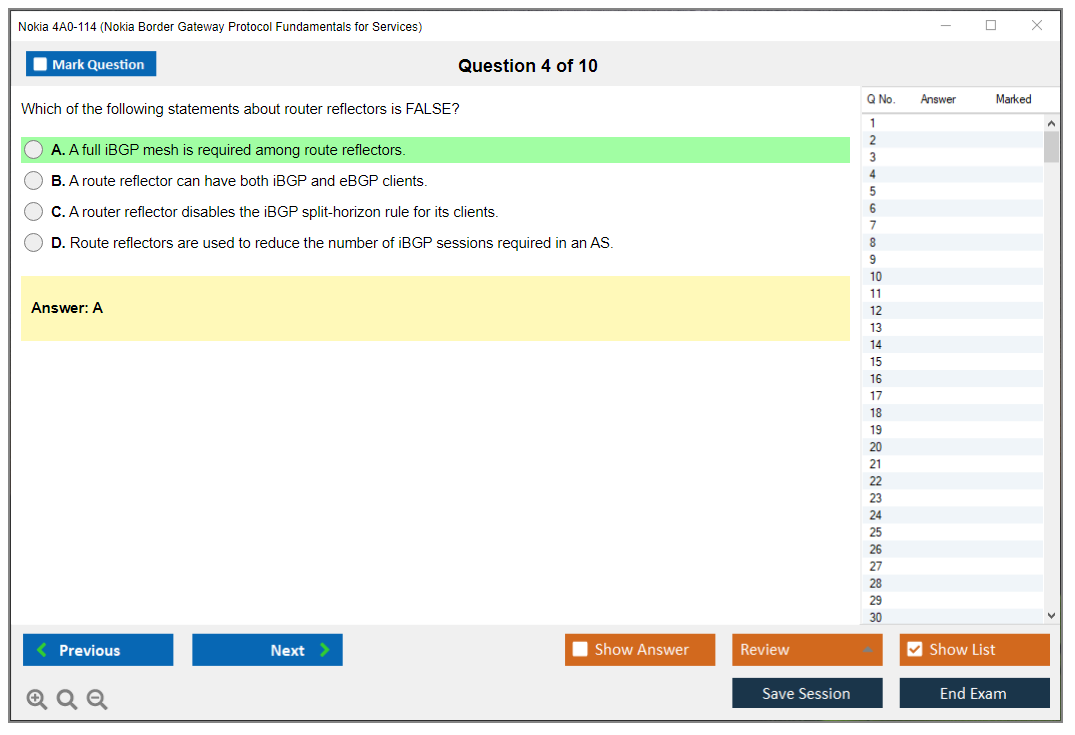Enable the Show Answer checkbox
Image resolution: width=1075 pixels, height=735 pixels.
[581, 650]
